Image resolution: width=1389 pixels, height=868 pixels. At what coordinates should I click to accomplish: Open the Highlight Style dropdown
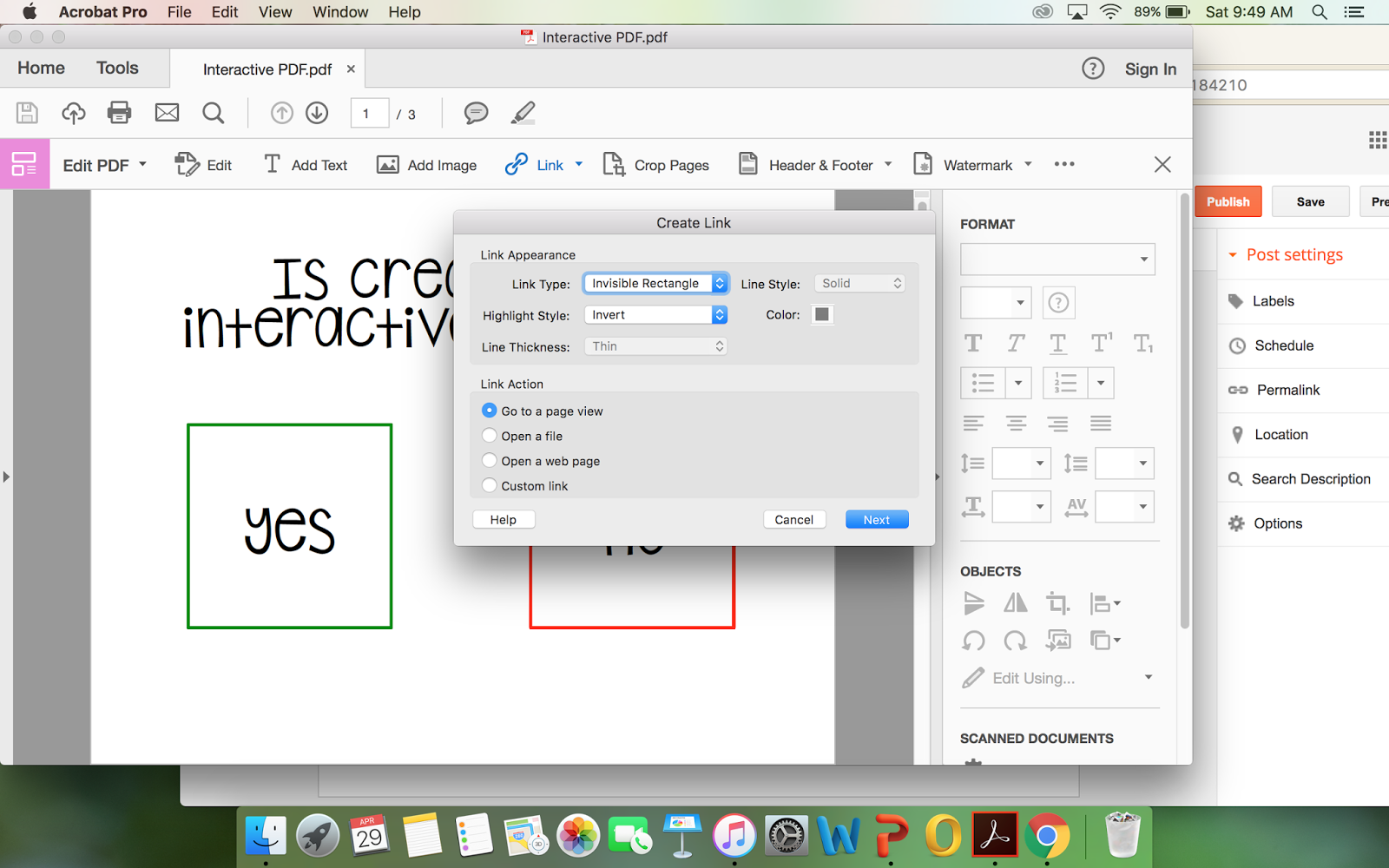pos(655,314)
